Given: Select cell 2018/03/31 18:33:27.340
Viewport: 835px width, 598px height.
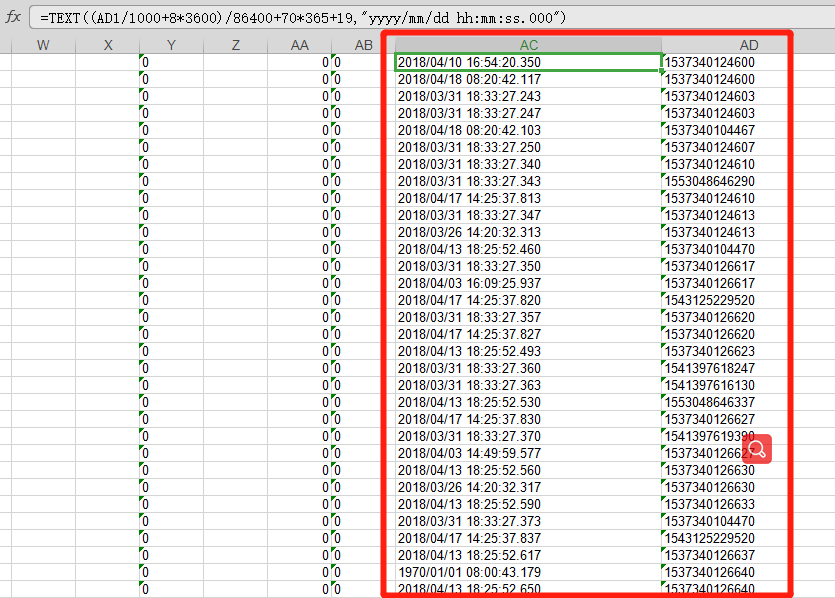Looking at the screenshot, I should click(528, 165).
